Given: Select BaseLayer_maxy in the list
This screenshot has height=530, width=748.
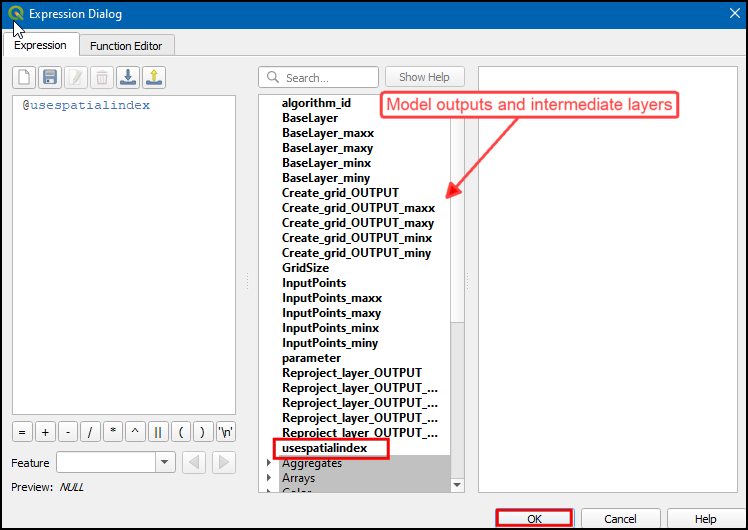Looking at the screenshot, I should pyautogui.click(x=327, y=148).
